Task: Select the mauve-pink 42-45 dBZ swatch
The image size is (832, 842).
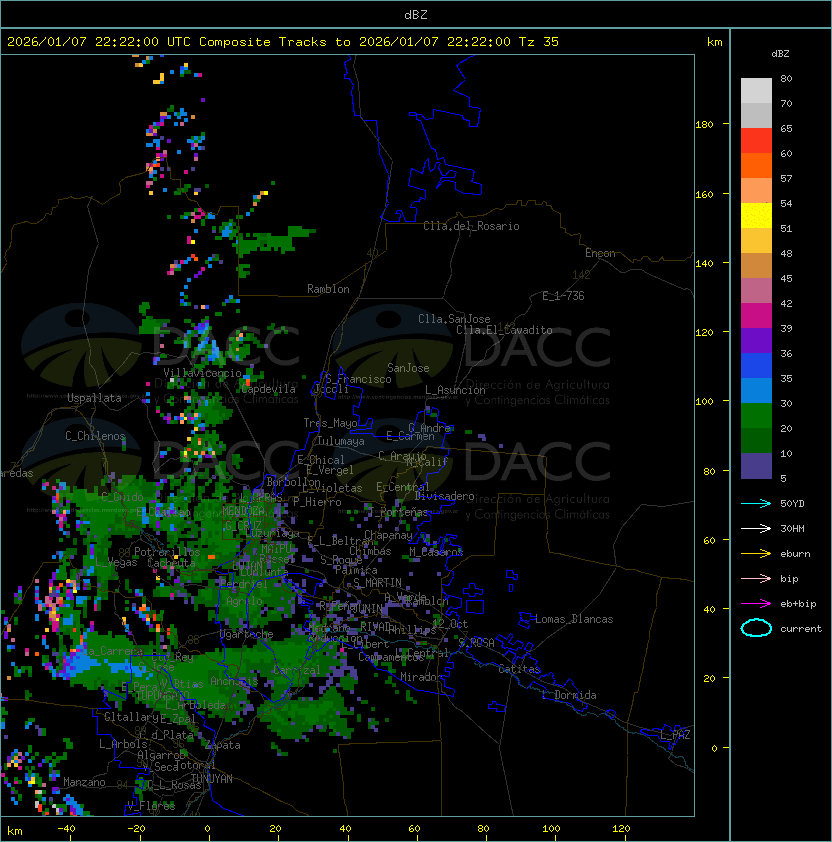Action: [756, 291]
